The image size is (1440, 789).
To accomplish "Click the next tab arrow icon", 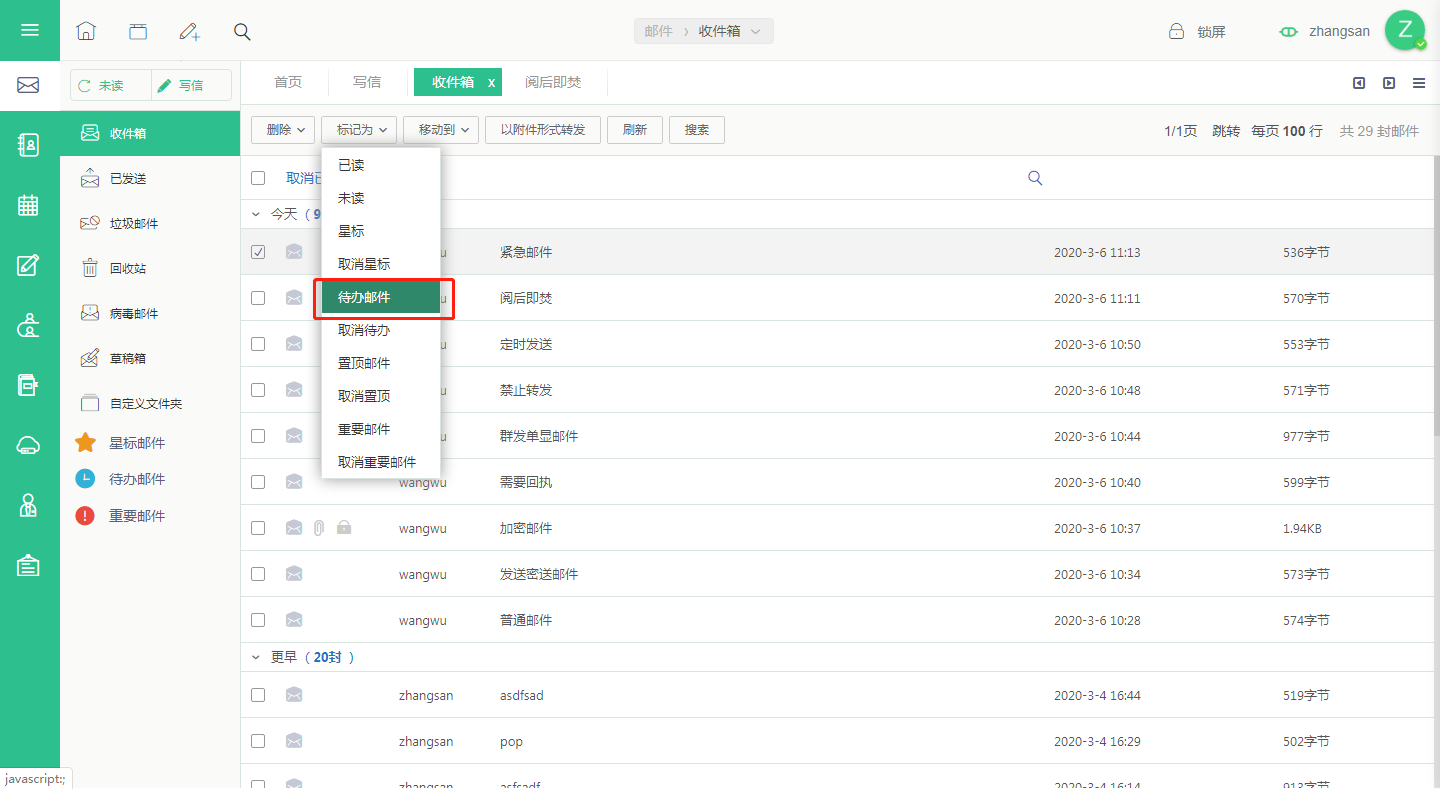I will coord(1389,83).
